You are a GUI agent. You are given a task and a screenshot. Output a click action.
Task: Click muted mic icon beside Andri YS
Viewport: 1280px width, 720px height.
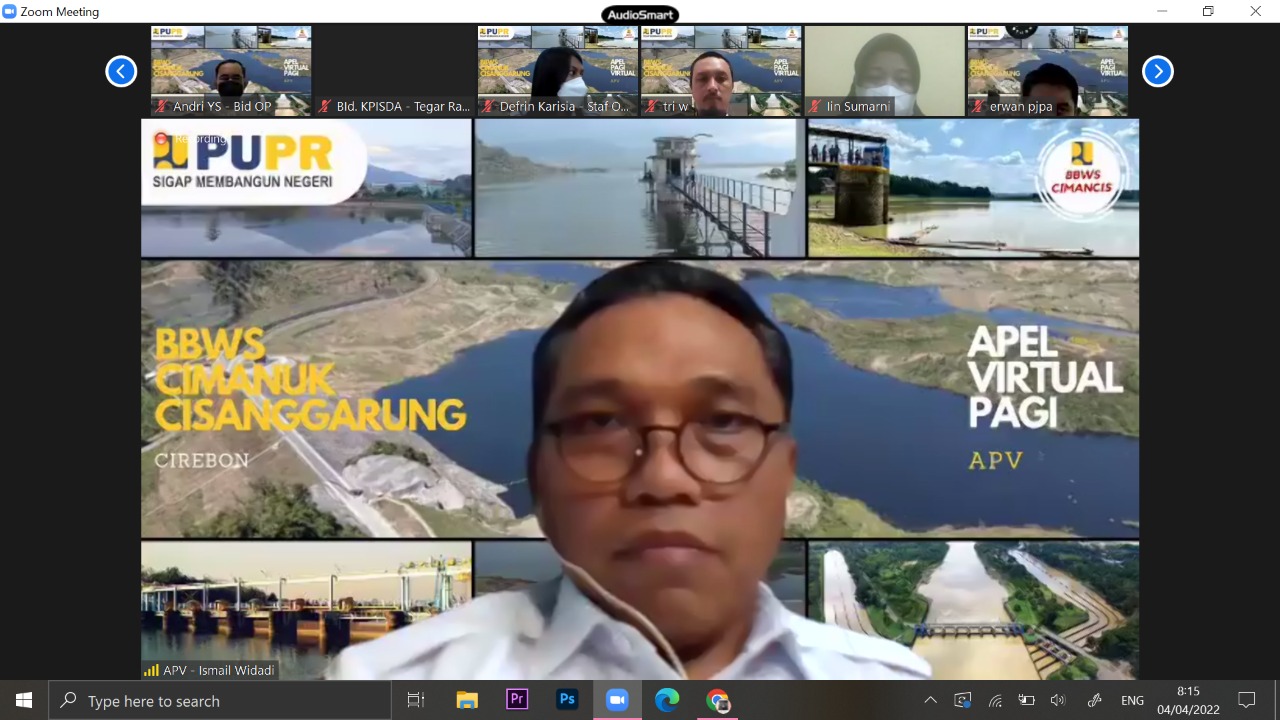161,106
